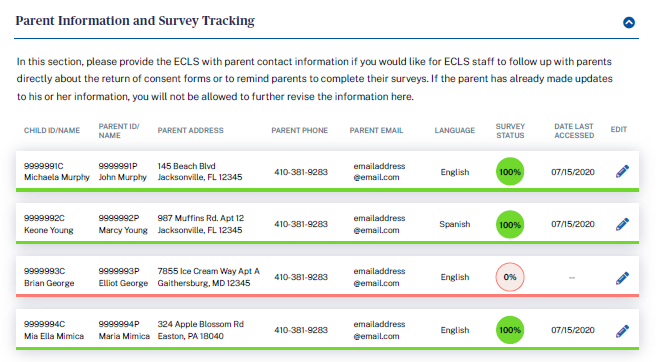Click the address 324 Apple Blossom Rd
This screenshot has height=362, width=660.
[x=200, y=324]
